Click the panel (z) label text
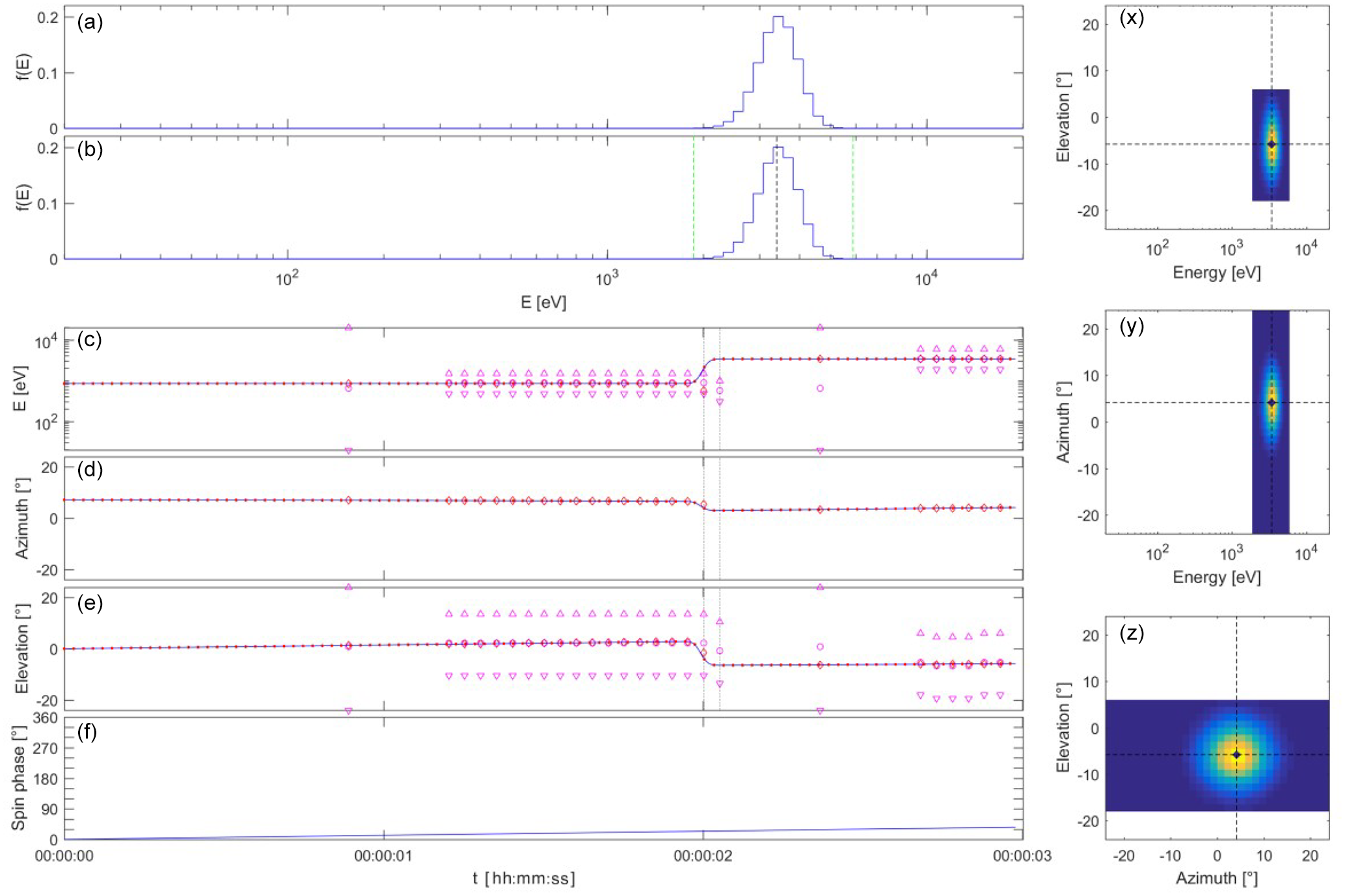 [1132, 632]
